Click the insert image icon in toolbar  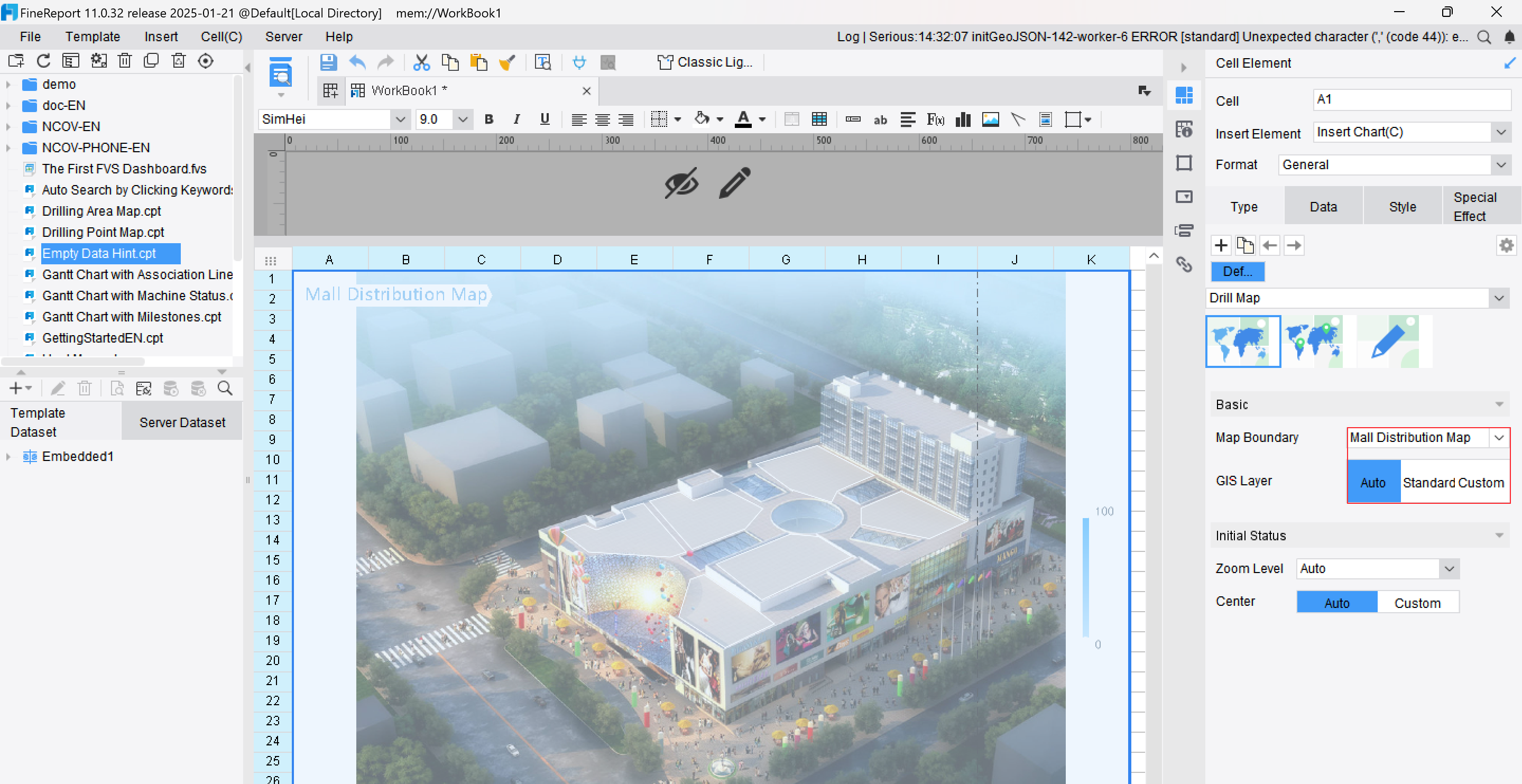990,119
